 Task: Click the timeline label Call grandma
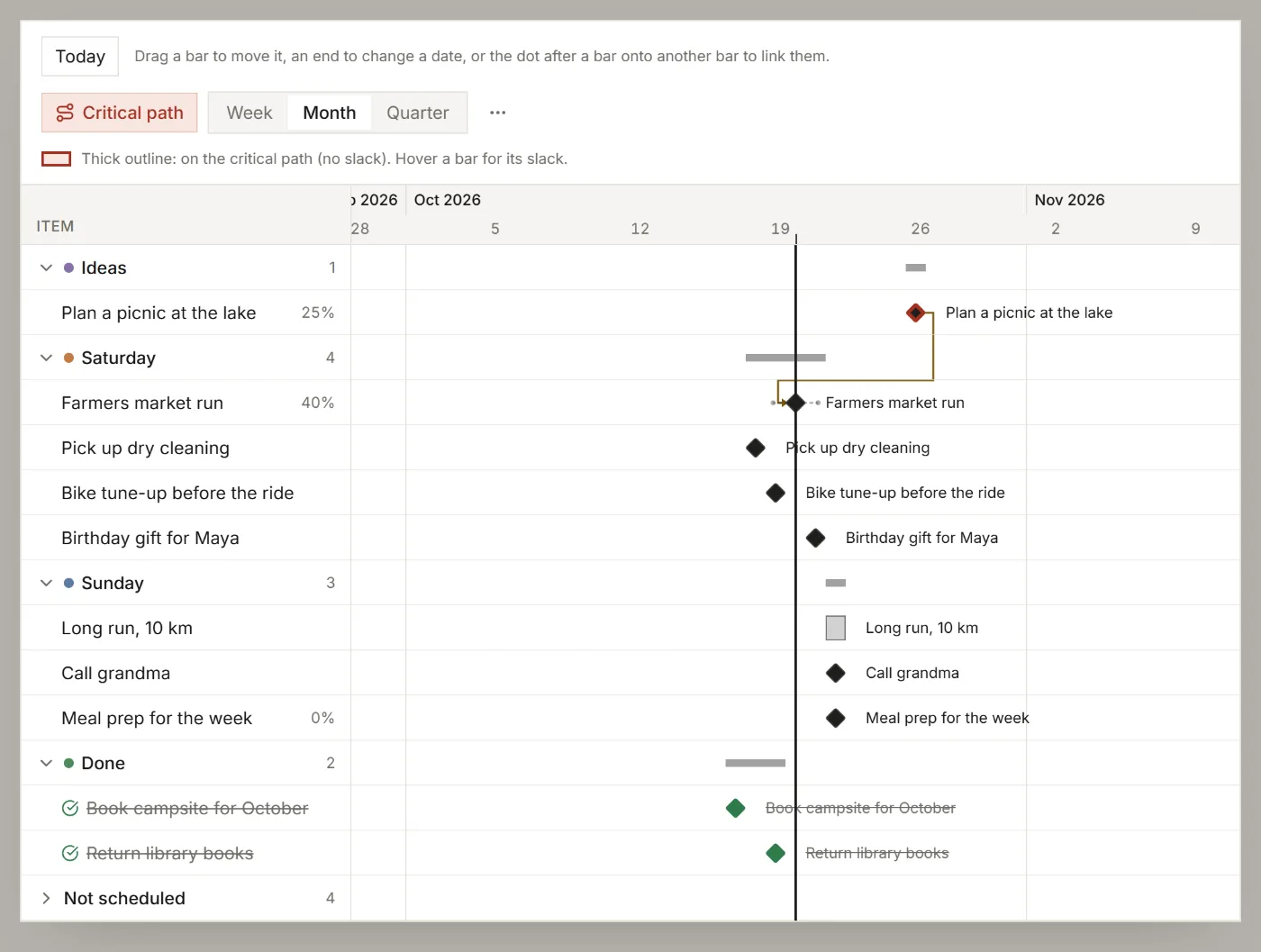912,673
